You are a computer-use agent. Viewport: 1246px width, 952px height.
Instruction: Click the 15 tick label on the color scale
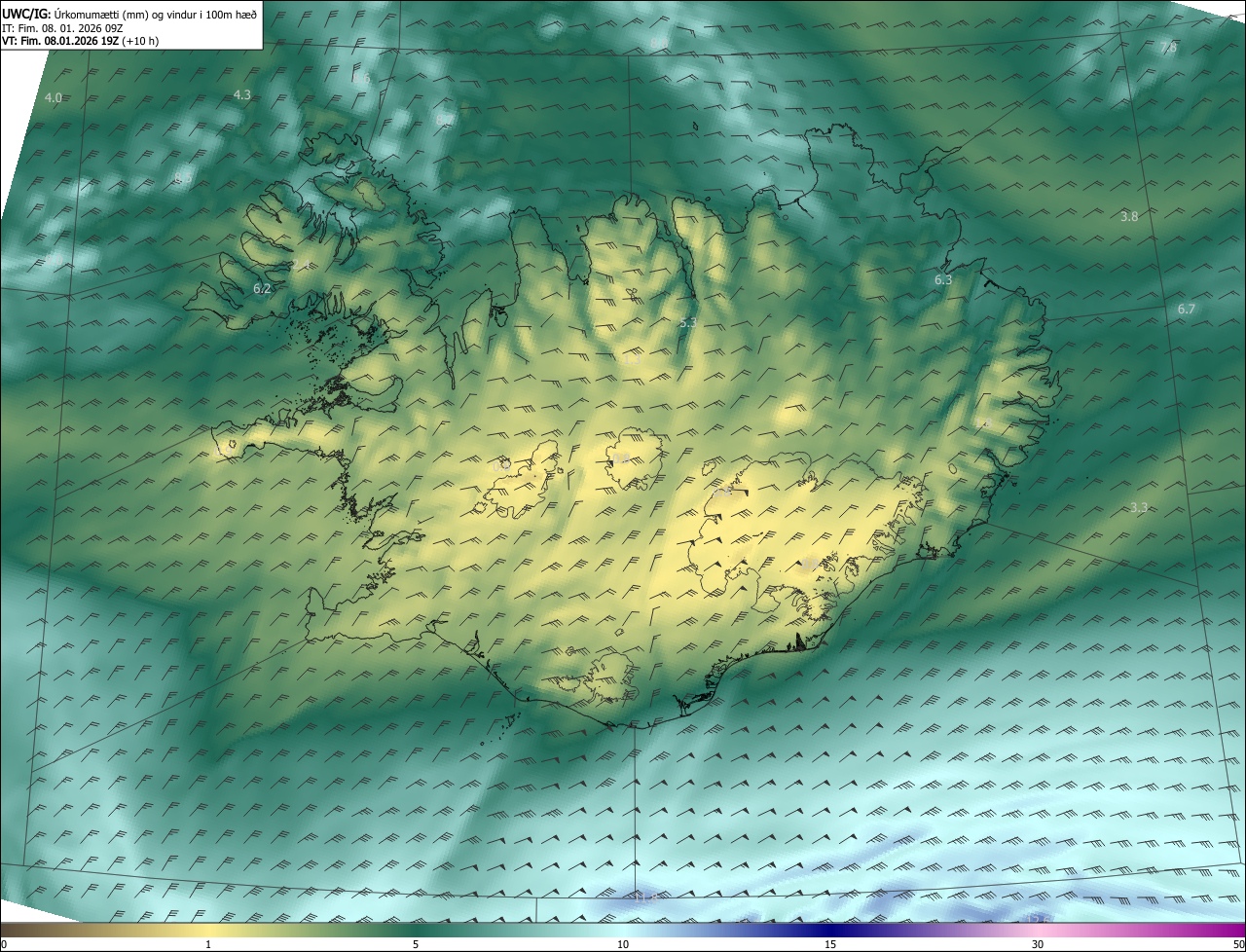830,945
